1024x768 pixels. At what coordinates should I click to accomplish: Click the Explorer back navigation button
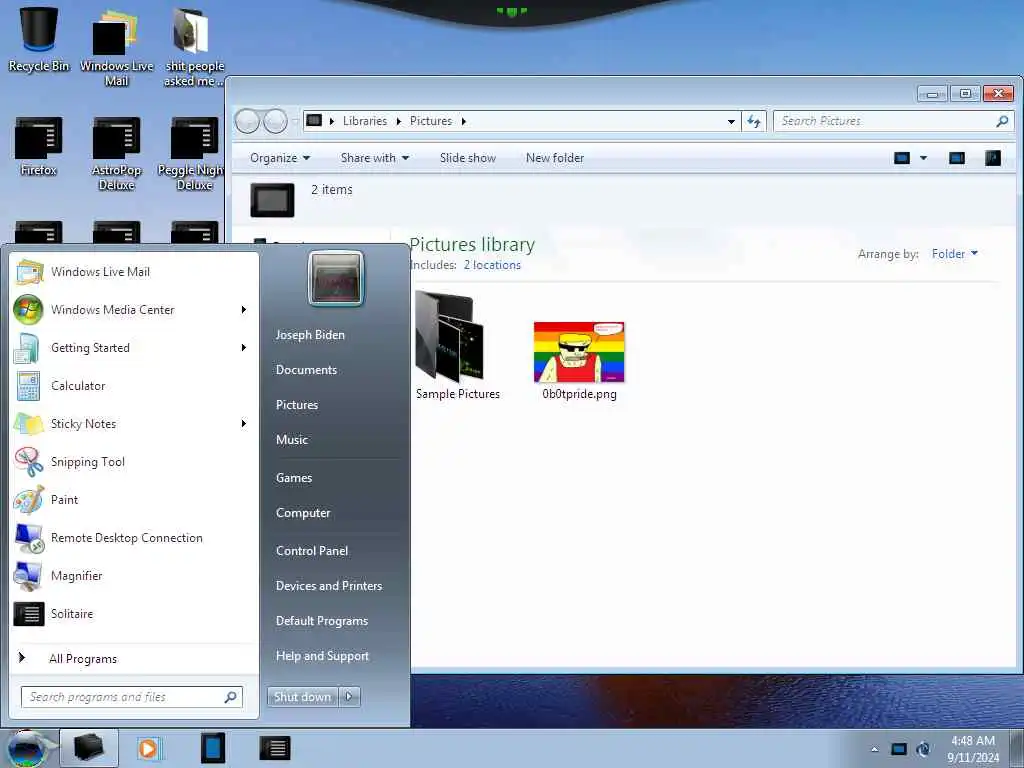(x=247, y=121)
